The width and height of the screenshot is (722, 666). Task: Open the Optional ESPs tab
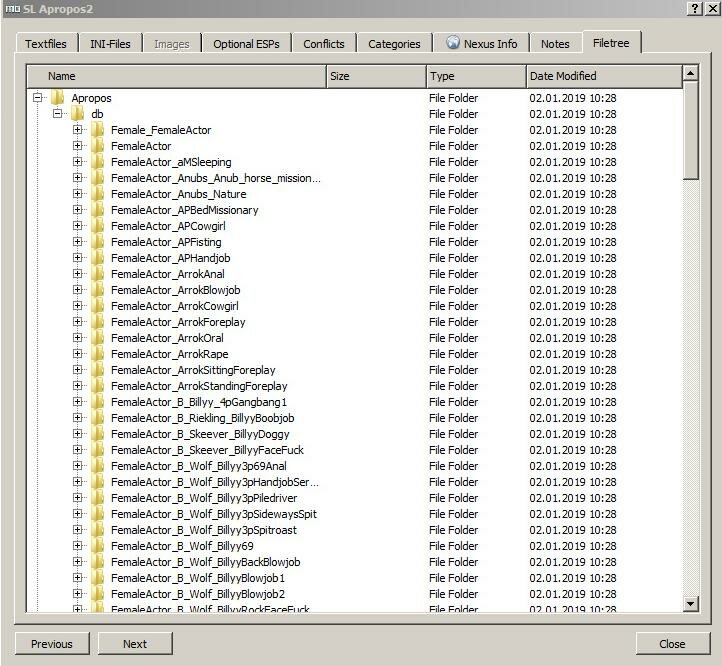point(246,44)
